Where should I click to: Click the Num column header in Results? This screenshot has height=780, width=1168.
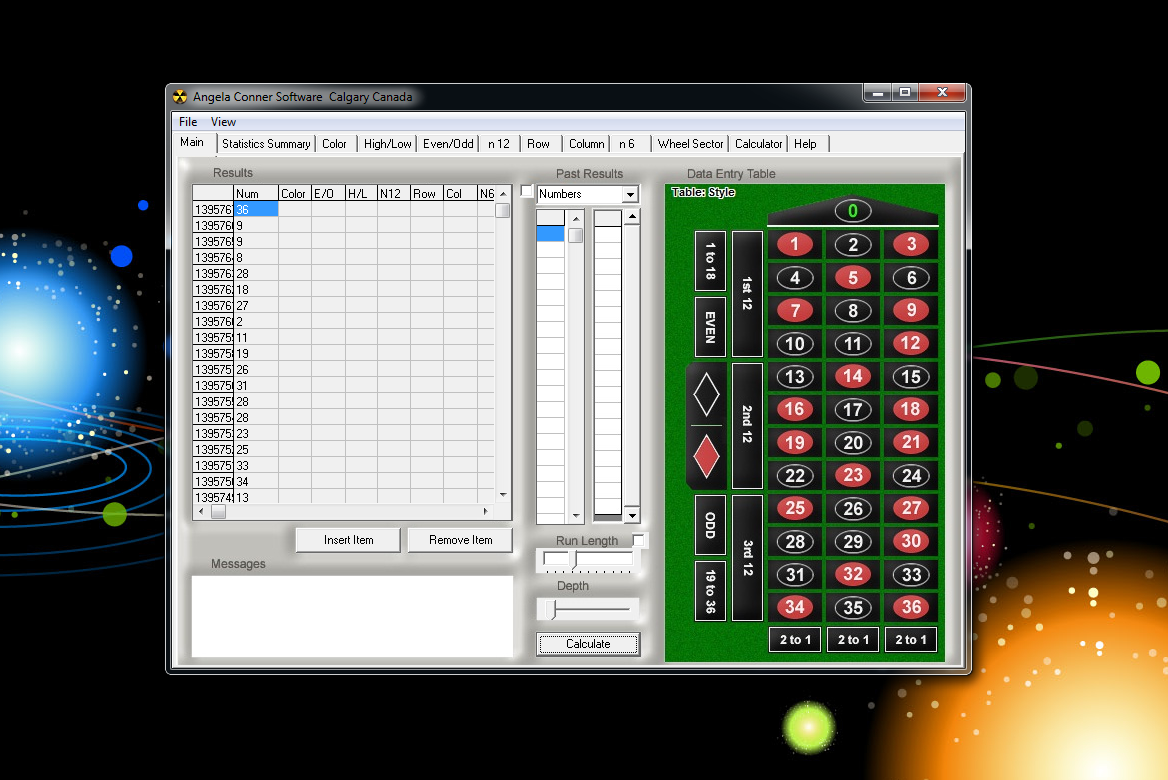tap(256, 194)
